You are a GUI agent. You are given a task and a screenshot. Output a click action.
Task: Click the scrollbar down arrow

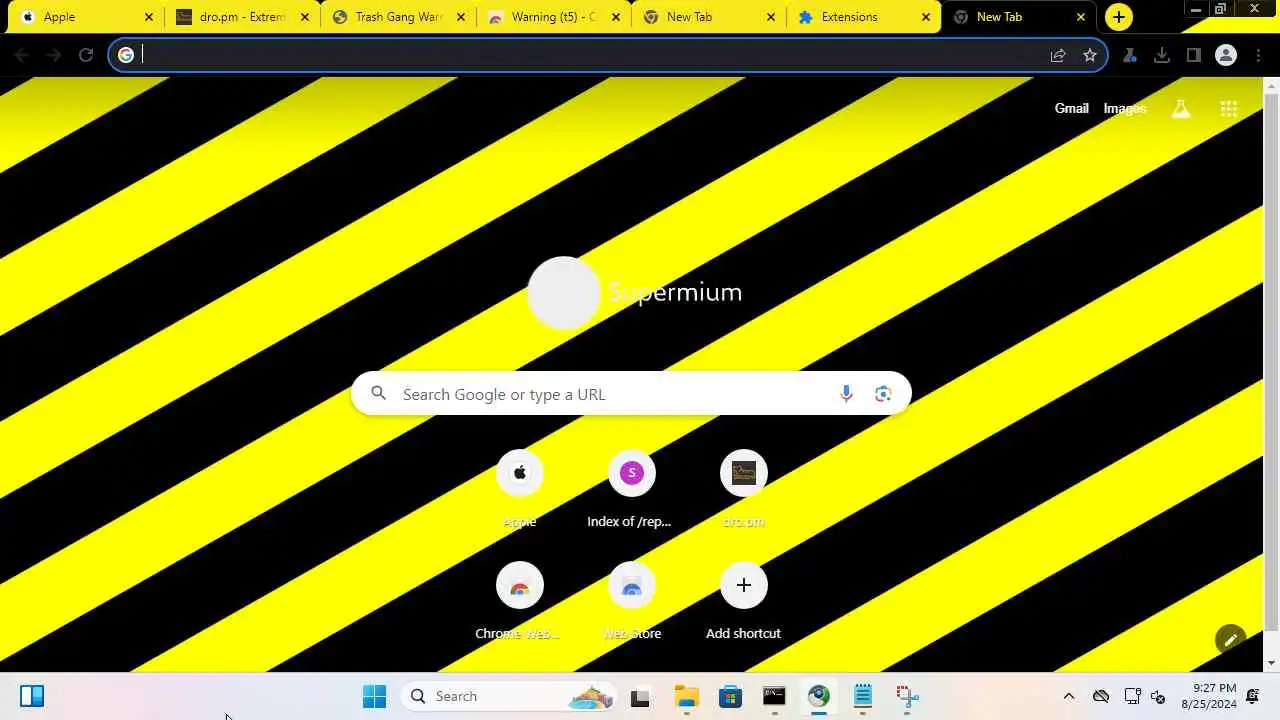(1271, 663)
